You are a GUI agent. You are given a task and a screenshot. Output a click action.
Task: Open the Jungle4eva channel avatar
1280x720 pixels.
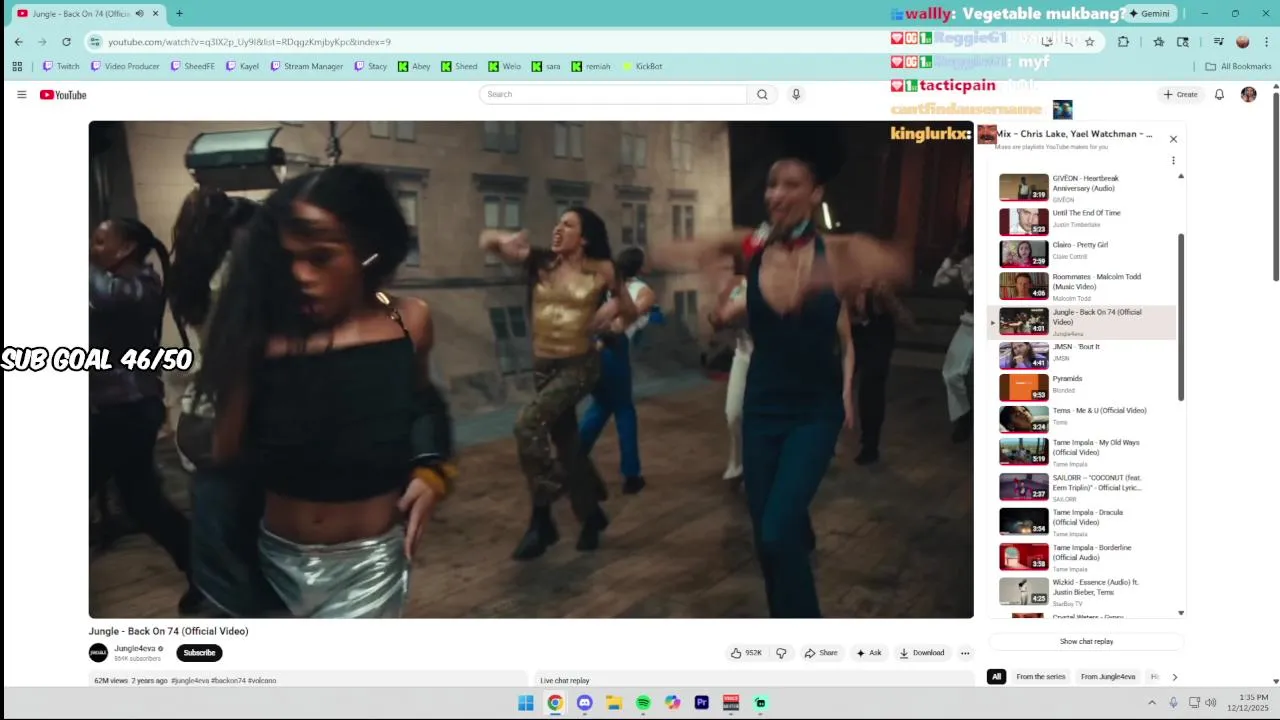(x=98, y=653)
